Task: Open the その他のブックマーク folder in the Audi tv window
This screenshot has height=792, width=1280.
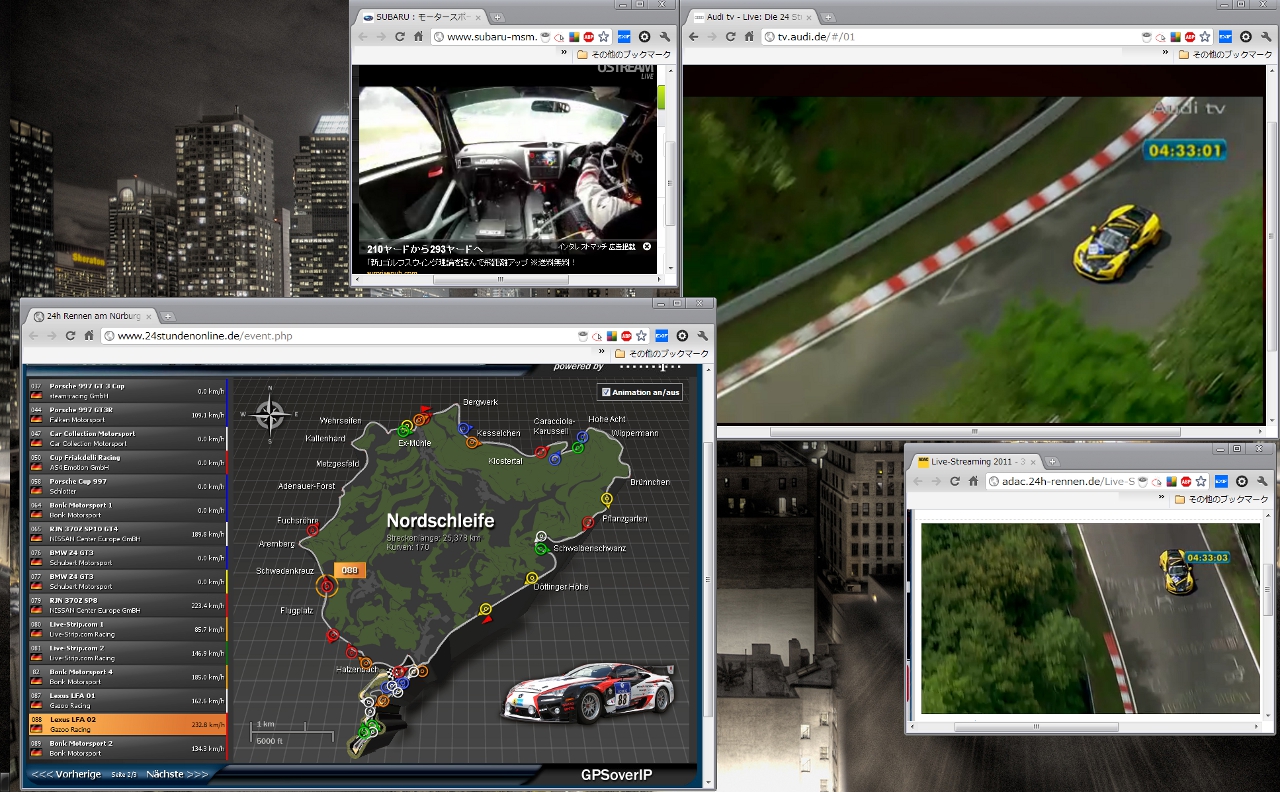Action: pos(1225,54)
